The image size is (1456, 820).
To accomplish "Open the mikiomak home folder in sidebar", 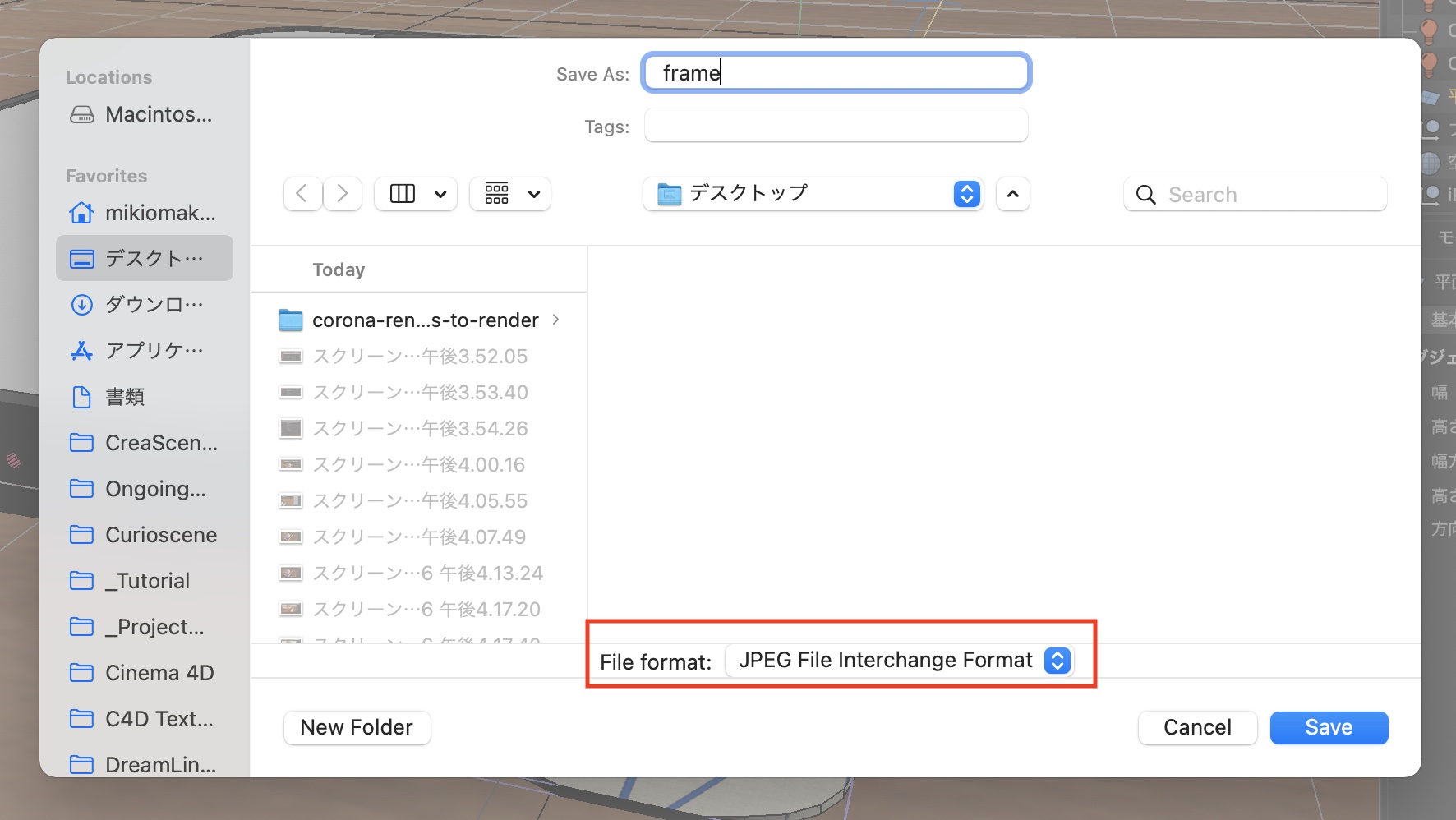I will (x=144, y=213).
